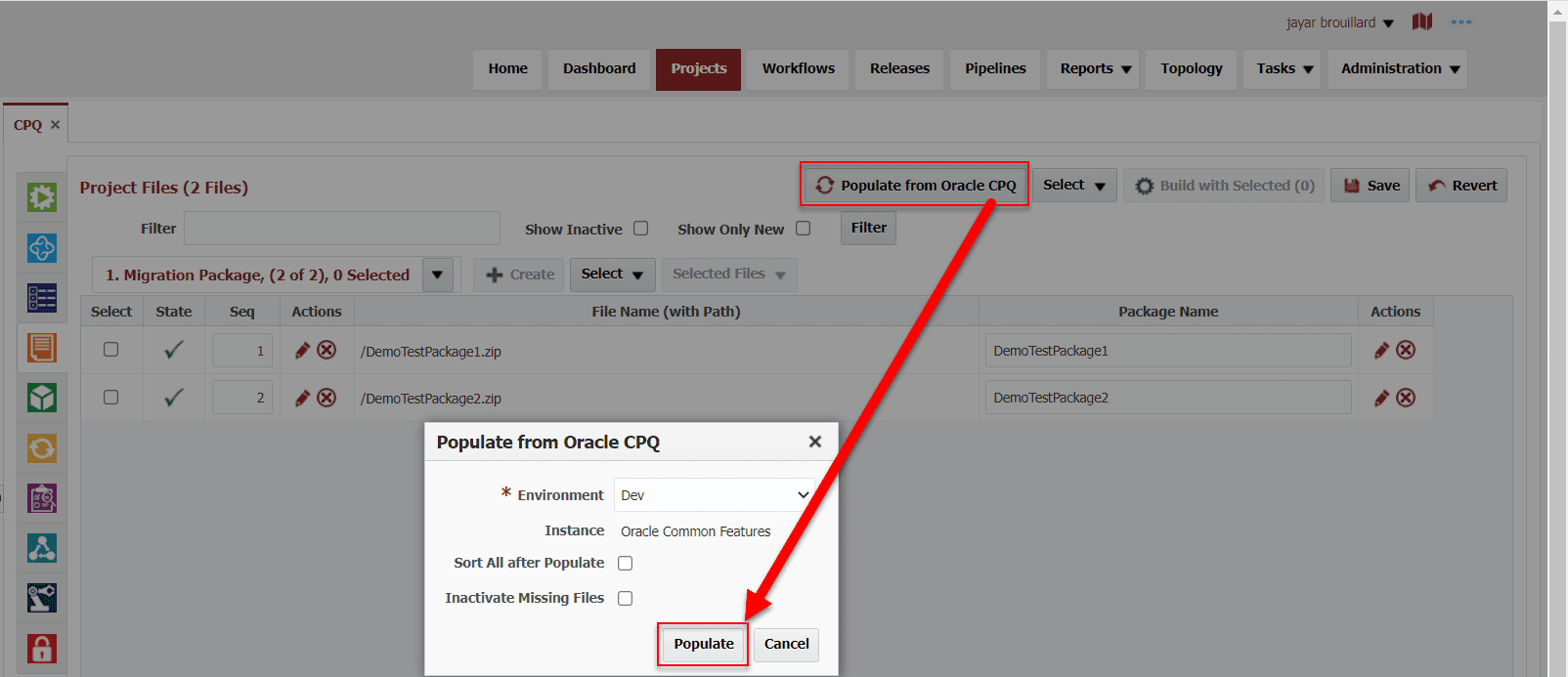This screenshot has width=1568, height=677.
Task: Click delete icon beside DemoTestPackage1 package name
Action: coord(1406,350)
